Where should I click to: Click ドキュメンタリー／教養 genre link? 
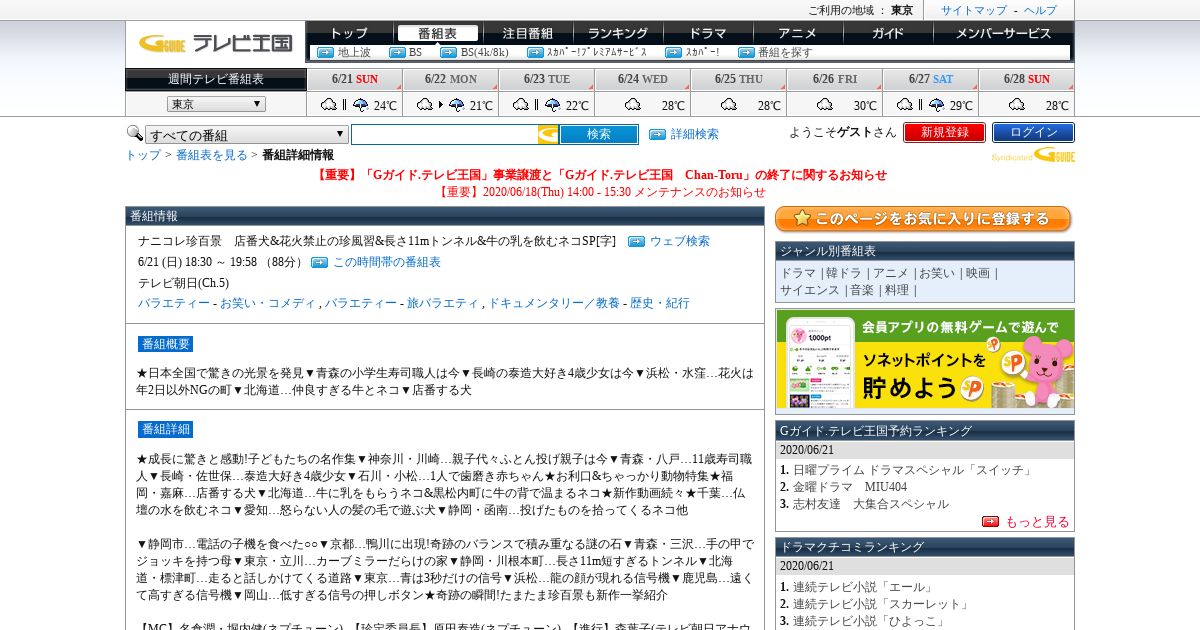click(554, 303)
